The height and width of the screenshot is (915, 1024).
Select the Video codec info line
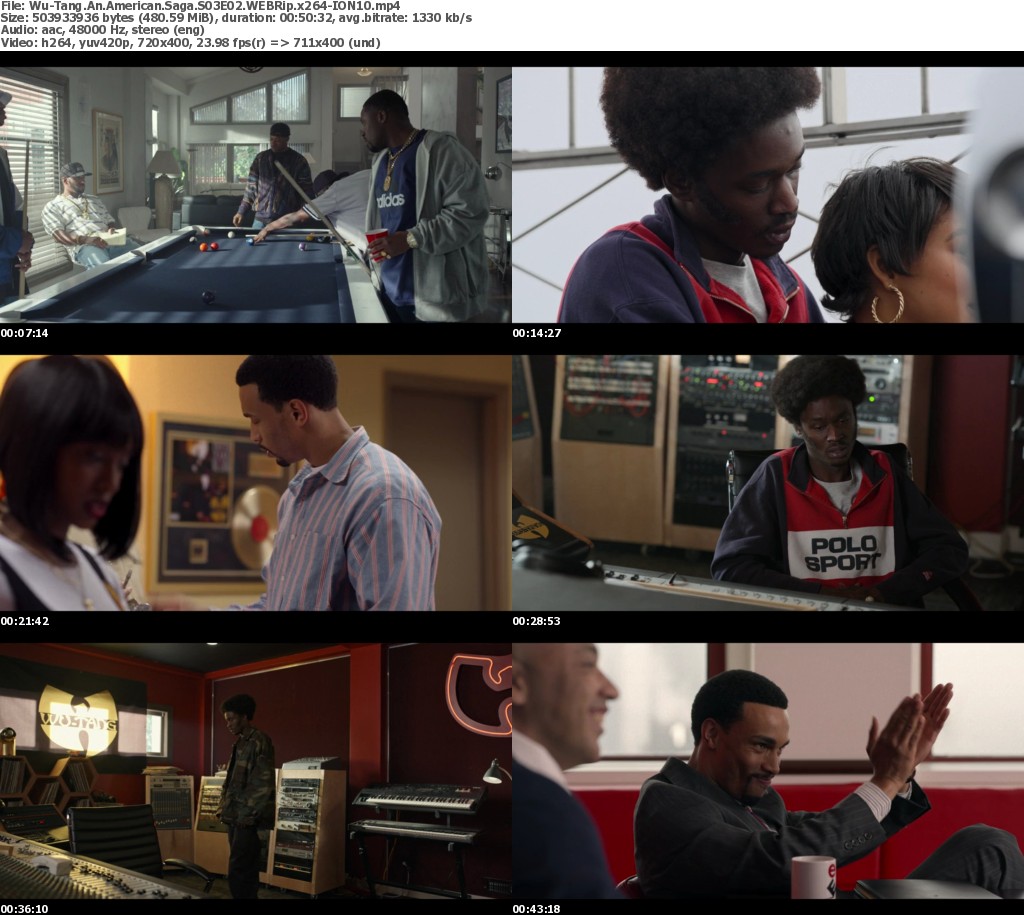coord(190,43)
